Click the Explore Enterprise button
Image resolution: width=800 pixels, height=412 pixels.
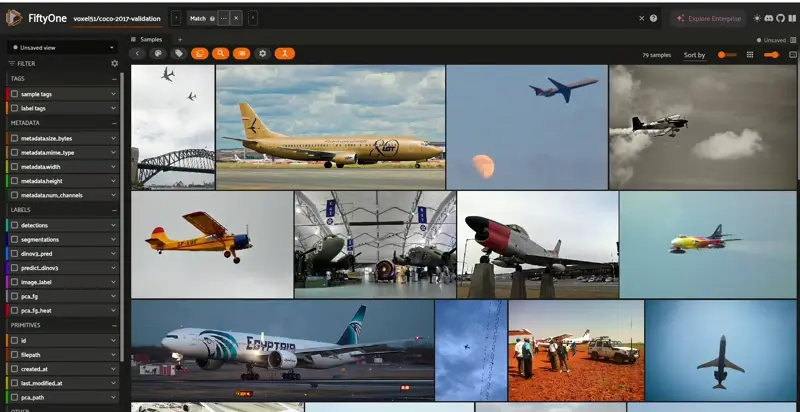pos(709,18)
